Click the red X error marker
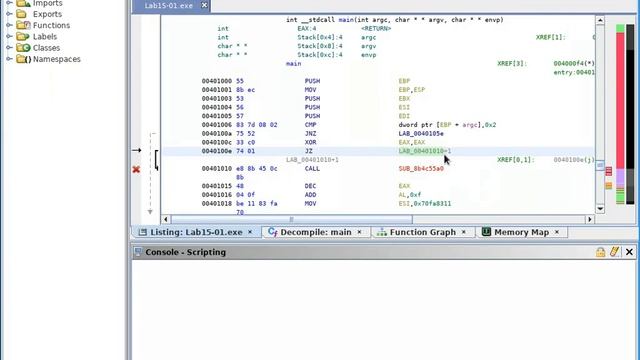The height and width of the screenshot is (360, 640). [136, 169]
